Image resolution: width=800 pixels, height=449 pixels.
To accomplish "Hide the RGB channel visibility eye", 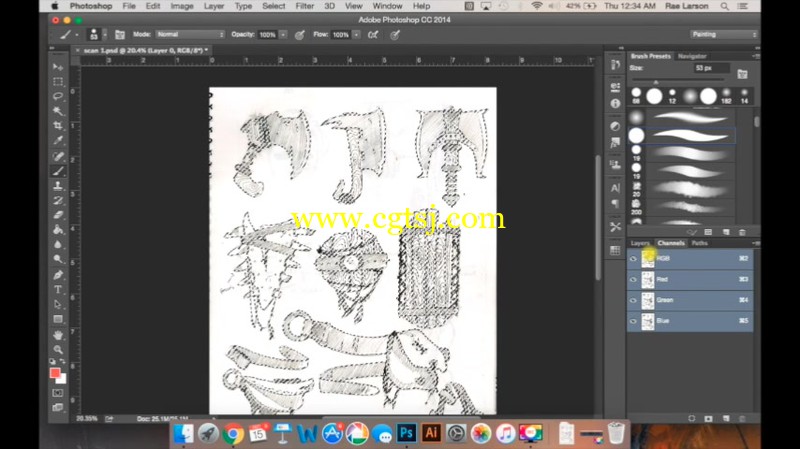I will click(x=633, y=259).
